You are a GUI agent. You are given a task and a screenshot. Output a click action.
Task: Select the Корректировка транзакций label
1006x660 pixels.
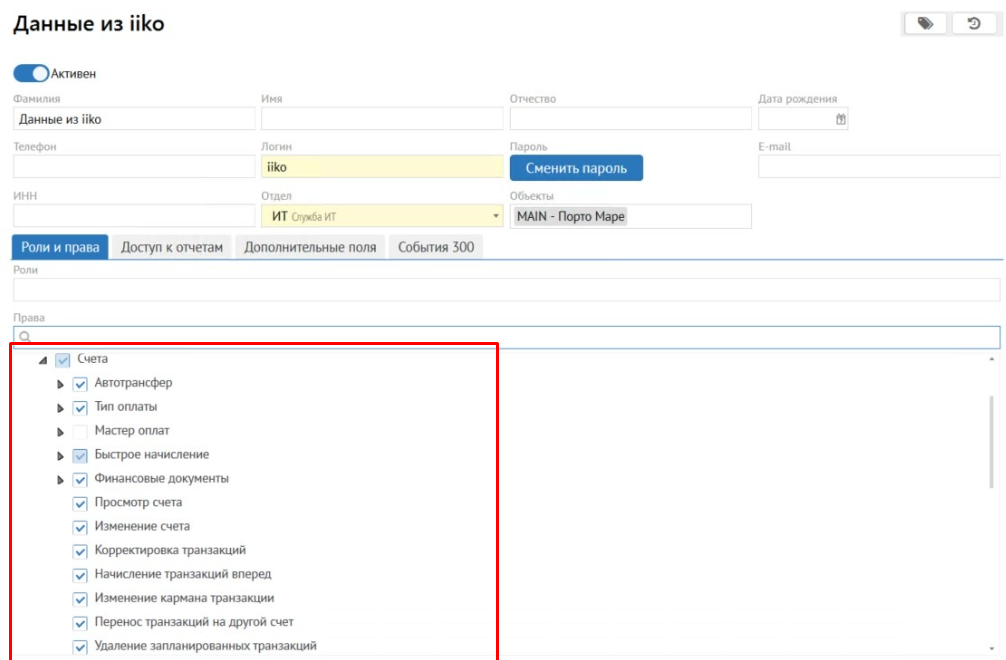pyautogui.click(x=170, y=550)
